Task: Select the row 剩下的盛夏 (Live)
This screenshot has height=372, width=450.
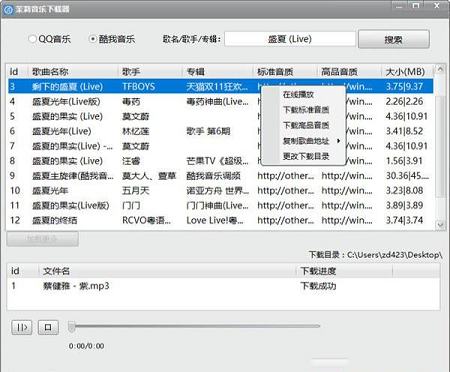Action: [221, 87]
